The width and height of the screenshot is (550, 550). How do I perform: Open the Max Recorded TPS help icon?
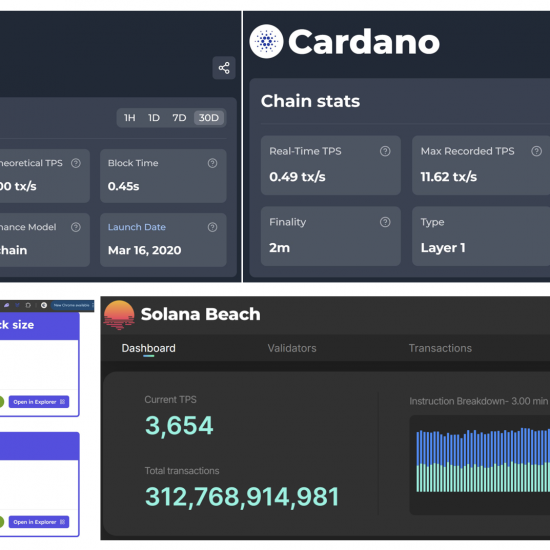(x=536, y=151)
